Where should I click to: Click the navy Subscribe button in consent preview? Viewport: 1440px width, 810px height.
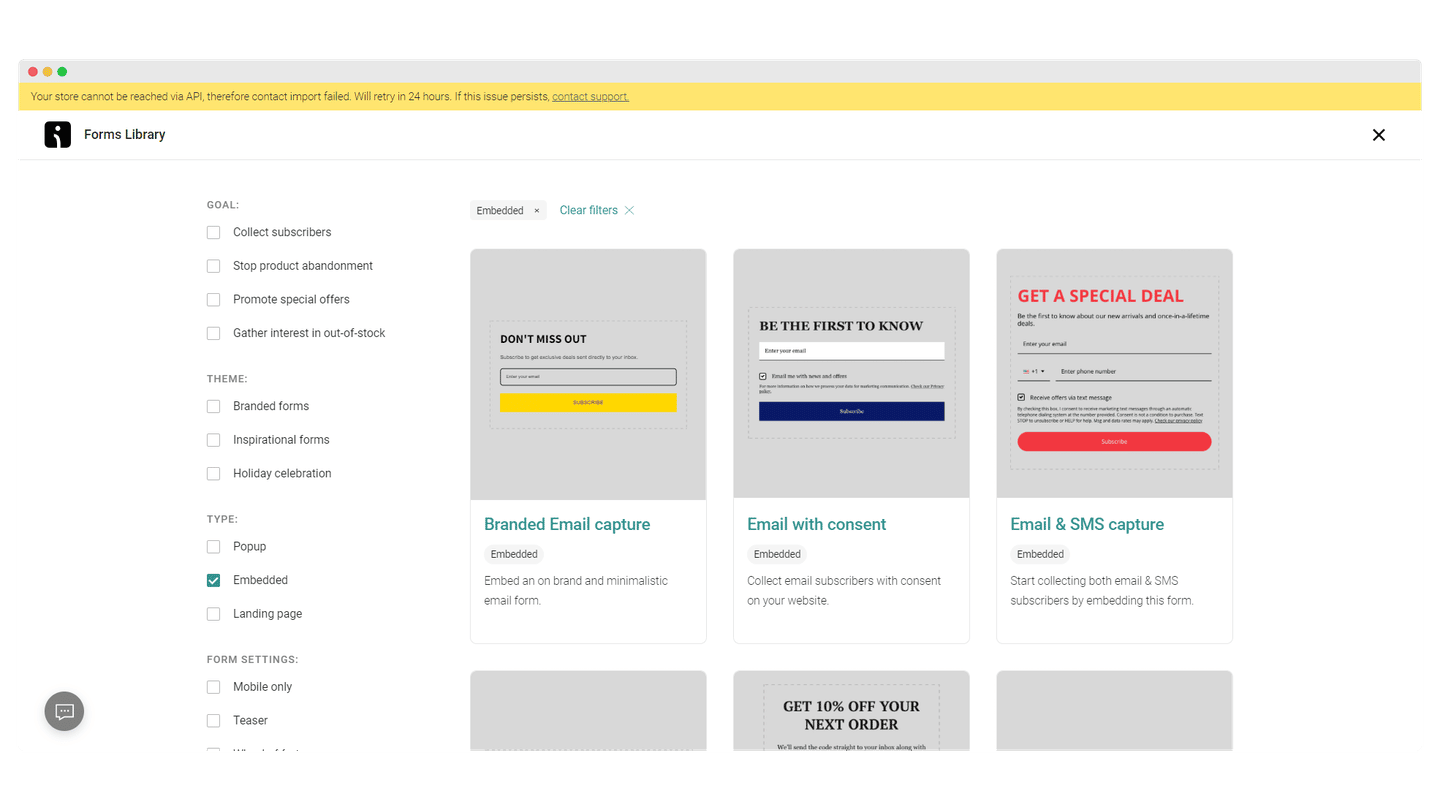pyautogui.click(x=851, y=411)
